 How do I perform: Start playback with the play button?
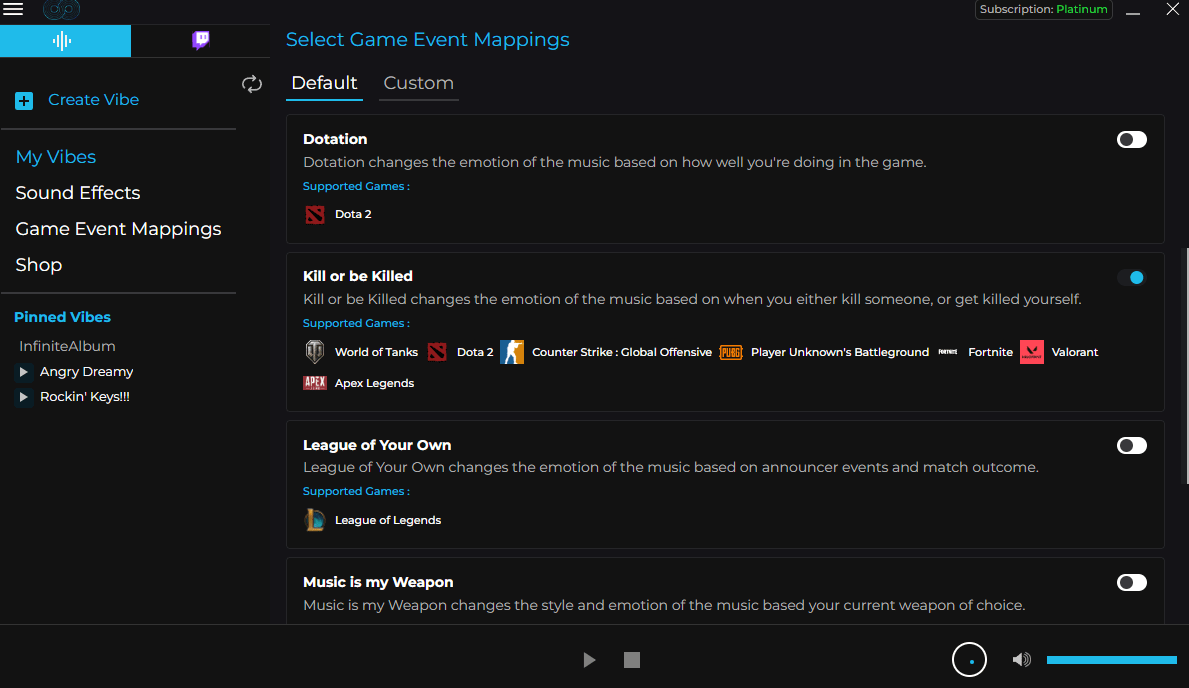[589, 660]
